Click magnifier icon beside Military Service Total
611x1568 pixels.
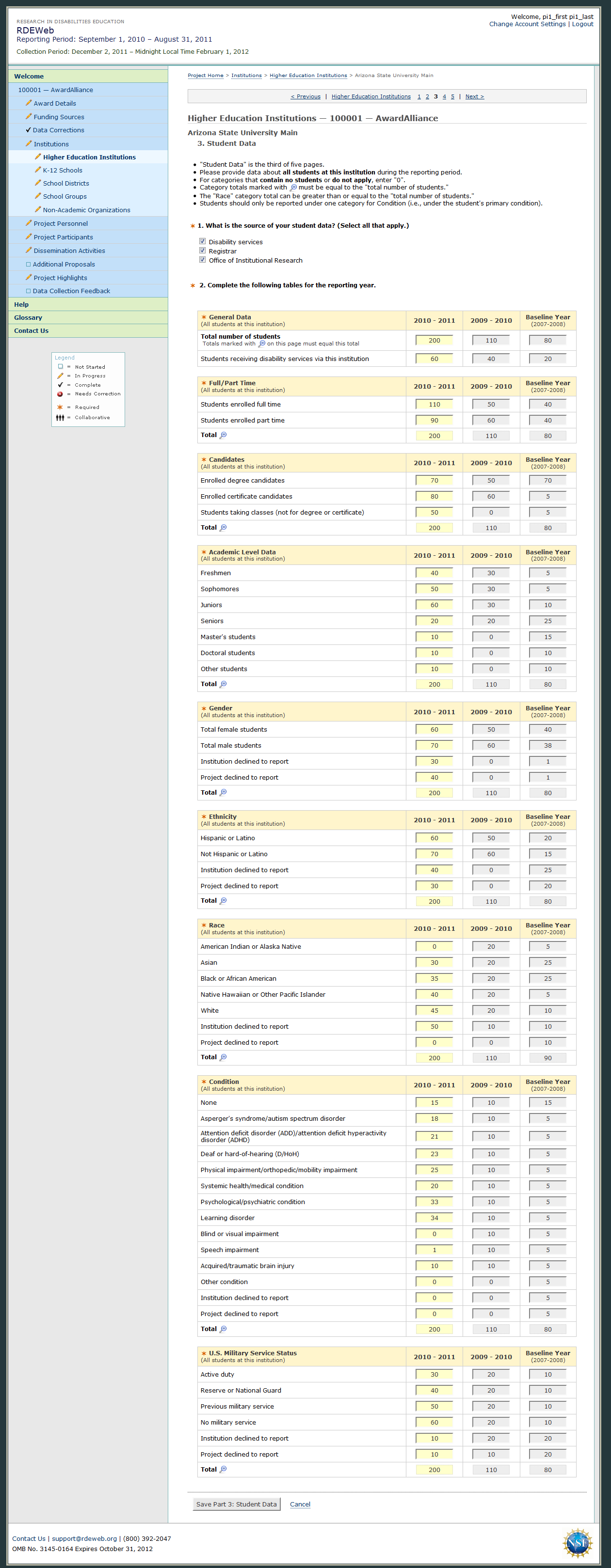tap(223, 1469)
